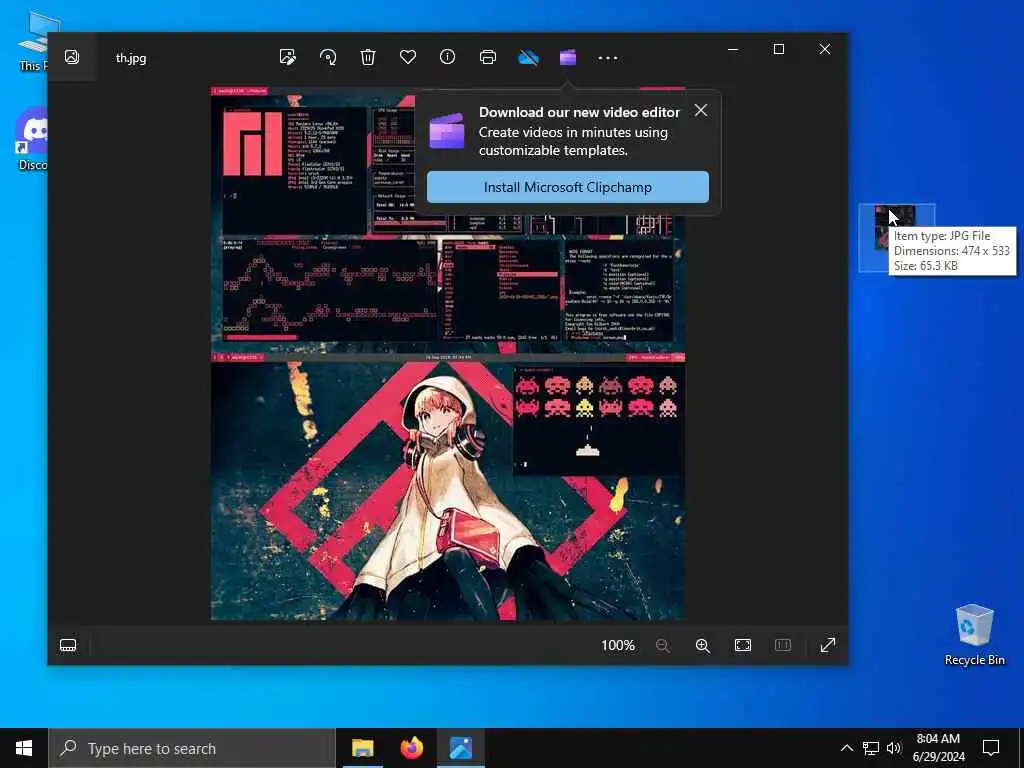Image resolution: width=1024 pixels, height=768 pixels.
Task: Select the fit to window icon
Action: click(743, 645)
